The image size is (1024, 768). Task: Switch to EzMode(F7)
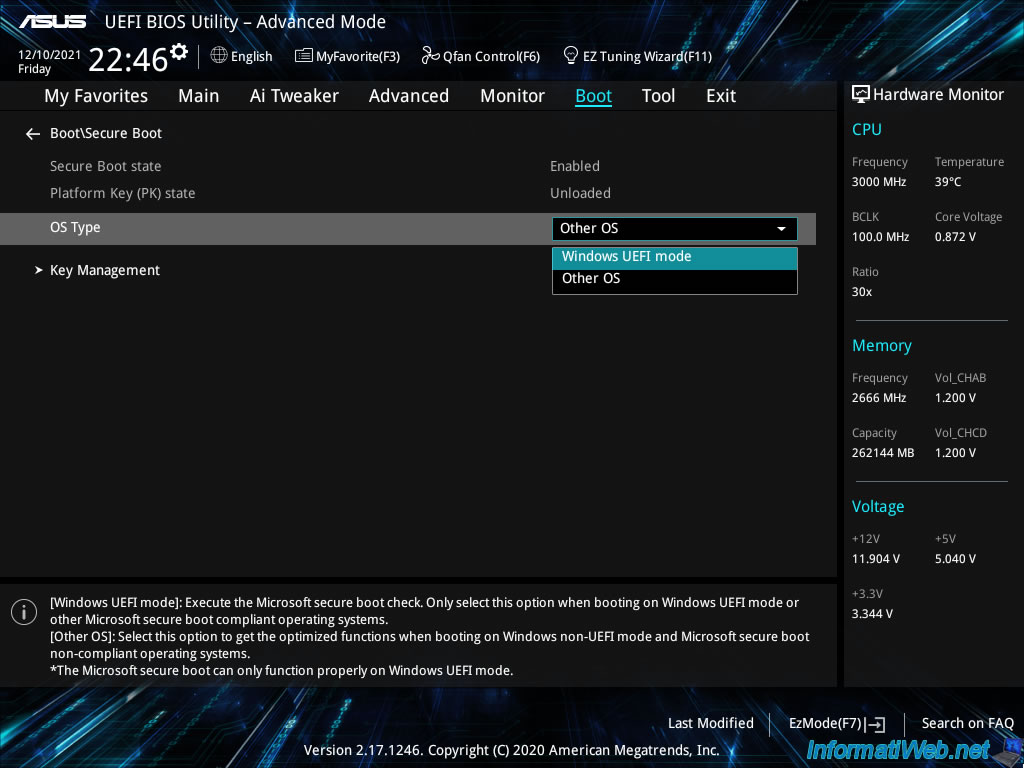click(836, 724)
